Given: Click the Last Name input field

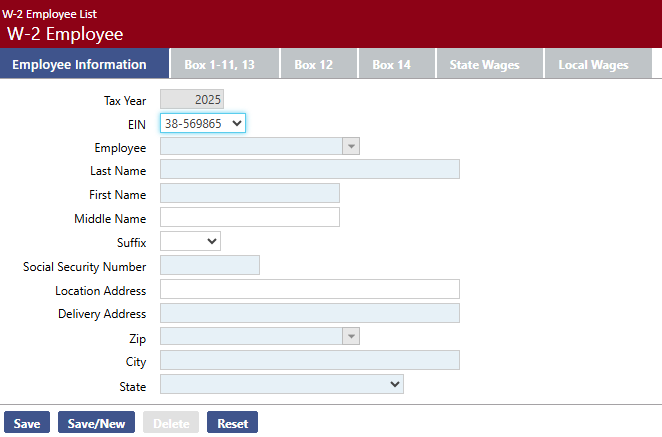Looking at the screenshot, I should point(309,170).
